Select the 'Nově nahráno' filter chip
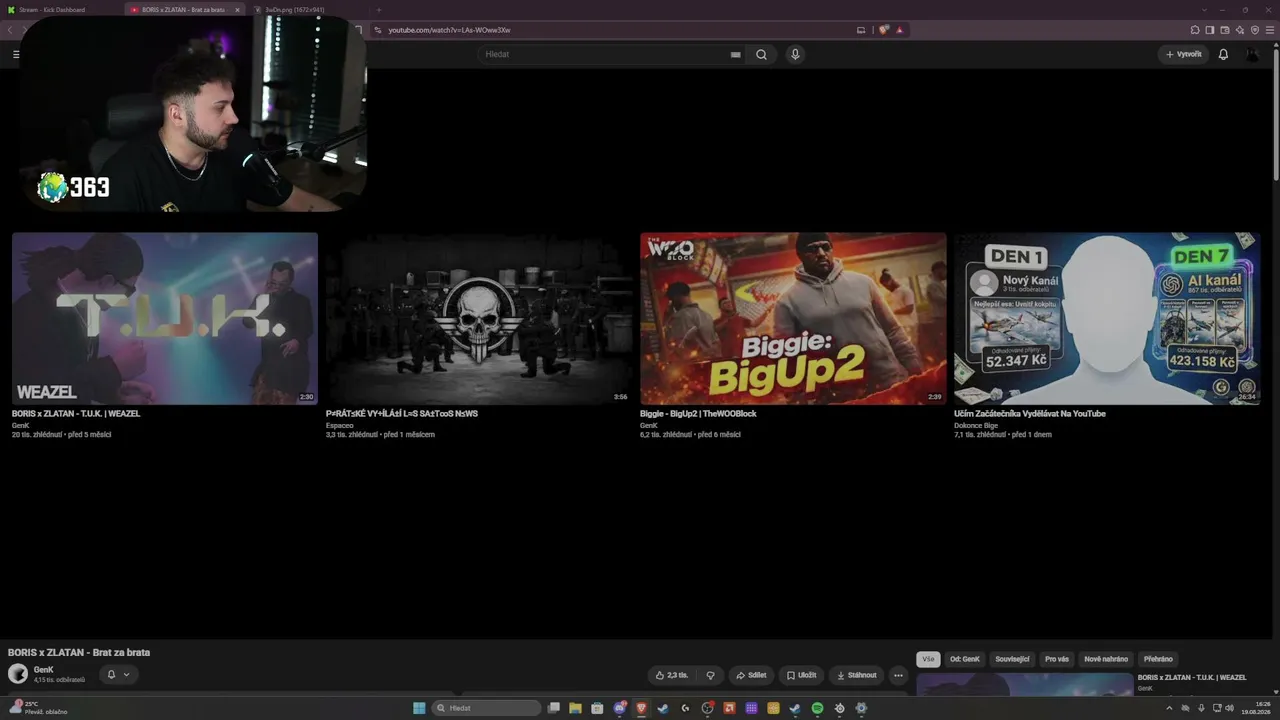The image size is (1280, 720). [1106, 659]
